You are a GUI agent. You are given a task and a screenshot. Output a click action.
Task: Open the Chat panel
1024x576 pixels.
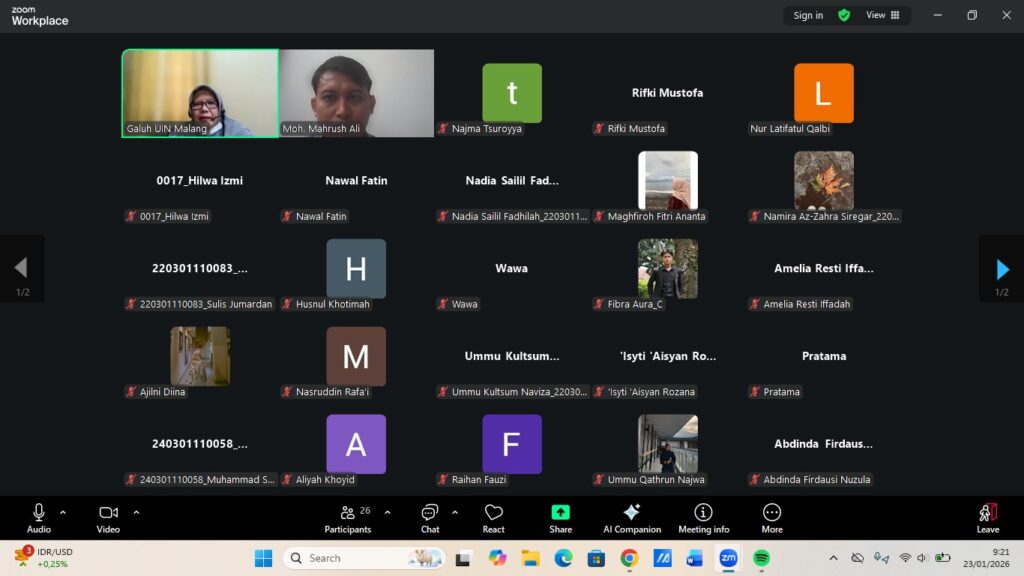point(430,517)
